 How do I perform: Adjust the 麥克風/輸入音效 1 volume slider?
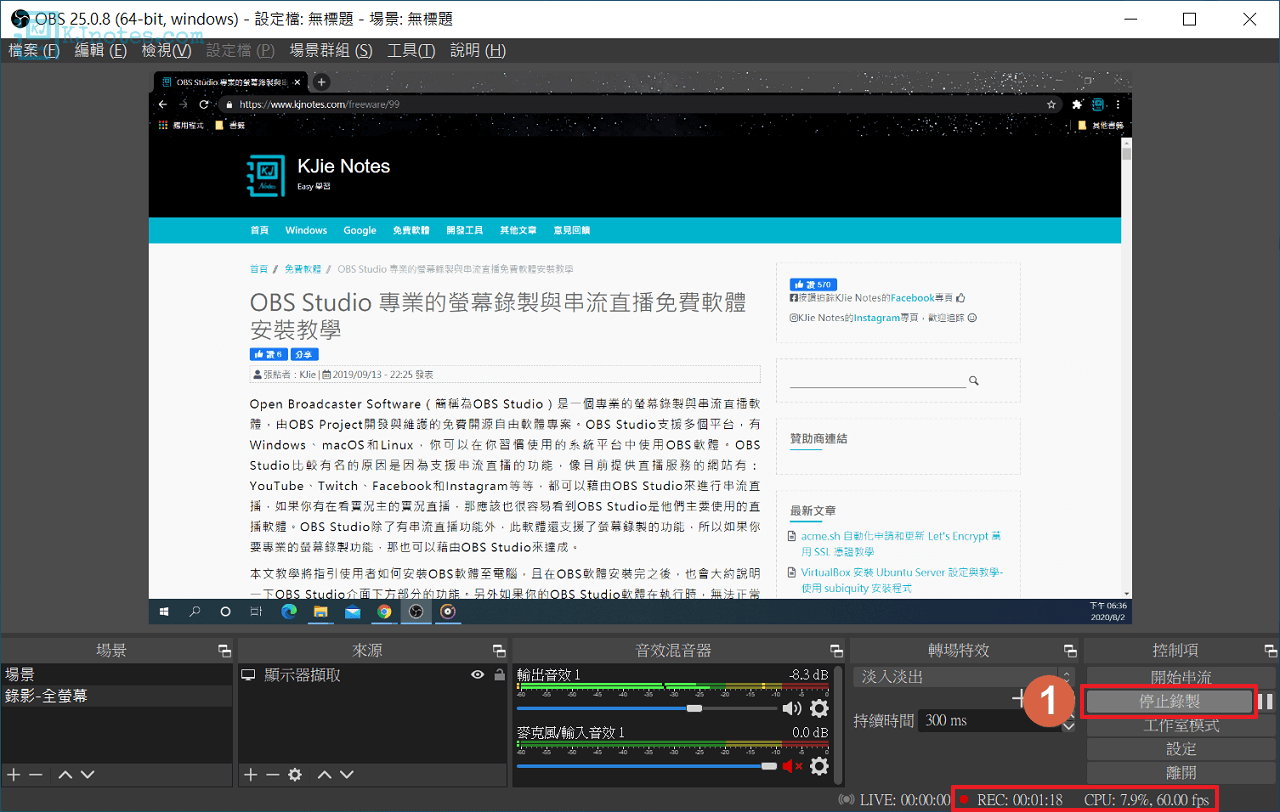646,766
